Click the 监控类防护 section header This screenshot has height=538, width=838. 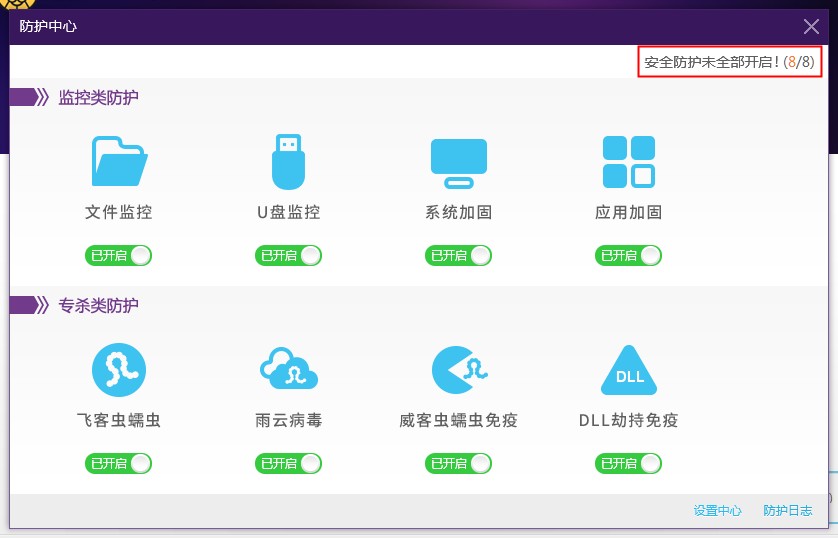tap(98, 97)
